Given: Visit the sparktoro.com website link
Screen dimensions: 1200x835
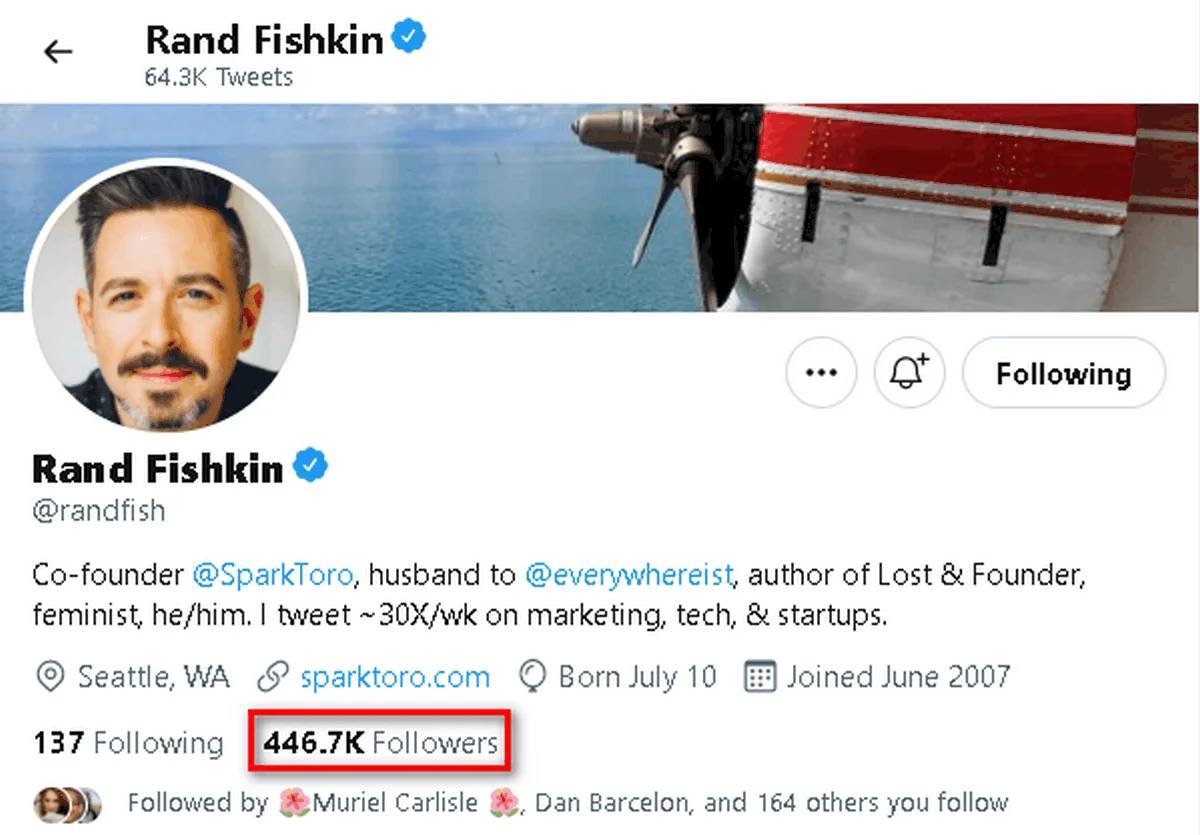Looking at the screenshot, I should 395,677.
